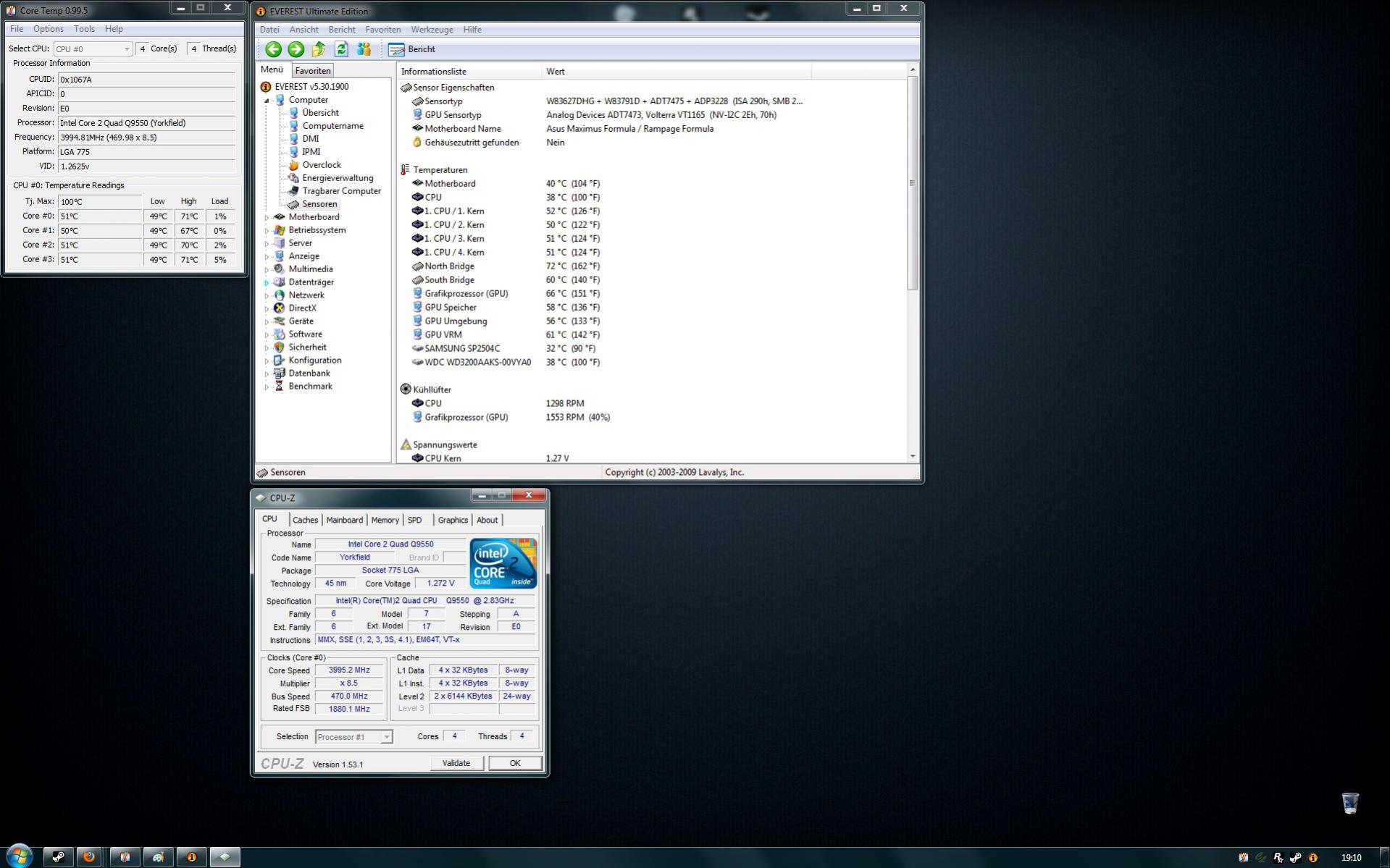Image resolution: width=1390 pixels, height=868 pixels.
Task: Click OK in the CPU-Z window
Action: point(515,763)
